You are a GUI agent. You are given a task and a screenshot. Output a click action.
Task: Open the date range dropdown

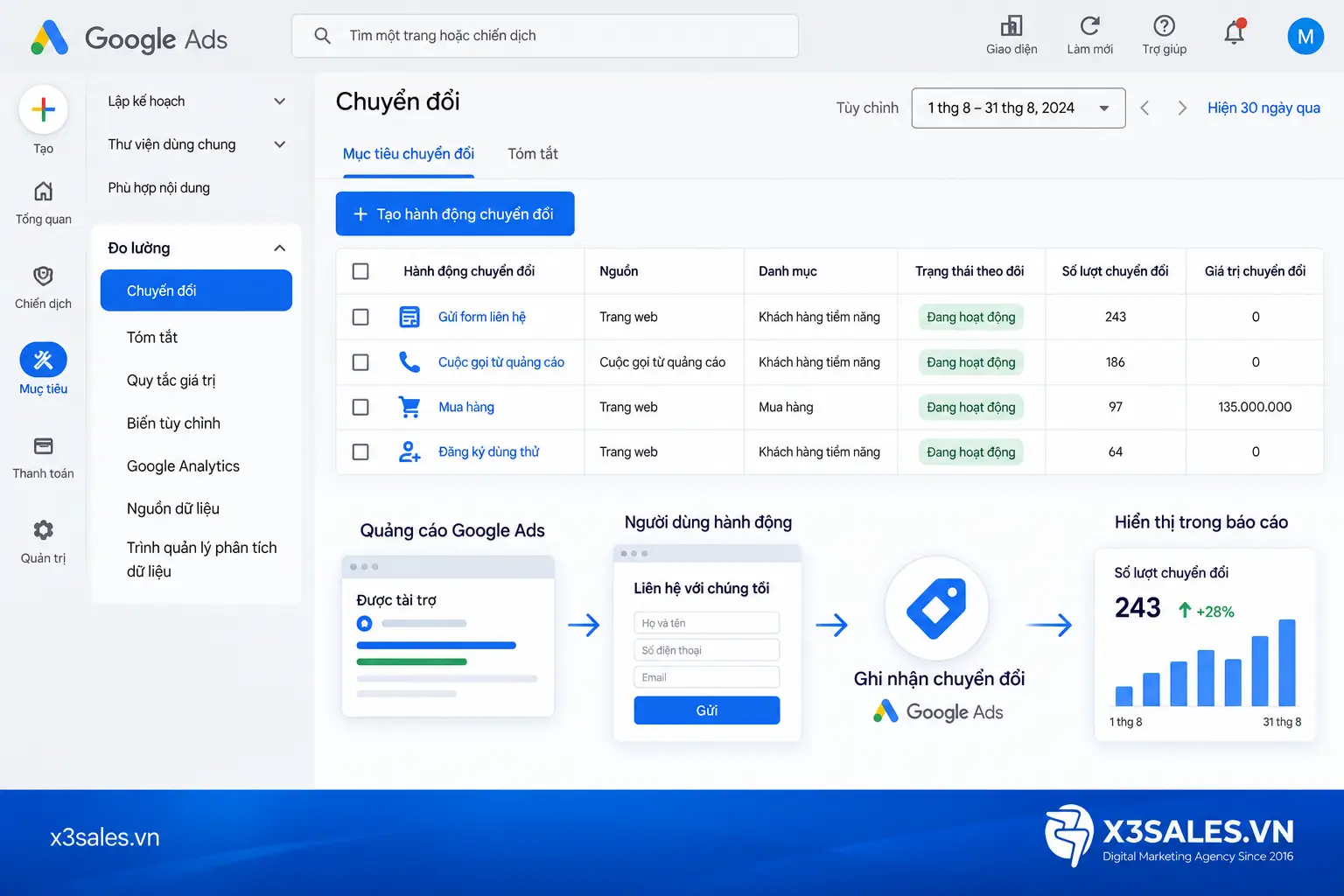[x=1018, y=108]
